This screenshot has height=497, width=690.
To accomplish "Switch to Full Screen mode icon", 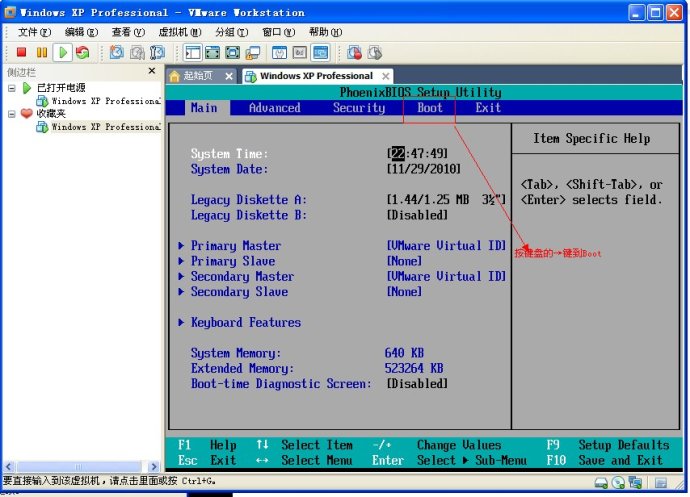I will [233, 52].
